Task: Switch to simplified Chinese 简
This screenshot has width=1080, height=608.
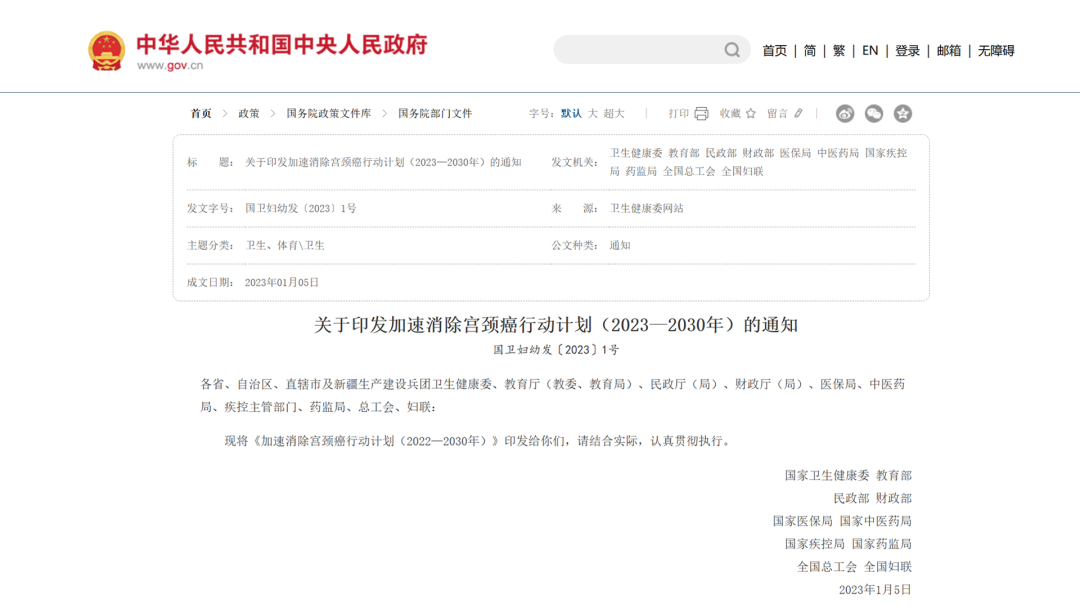Action: coord(810,51)
